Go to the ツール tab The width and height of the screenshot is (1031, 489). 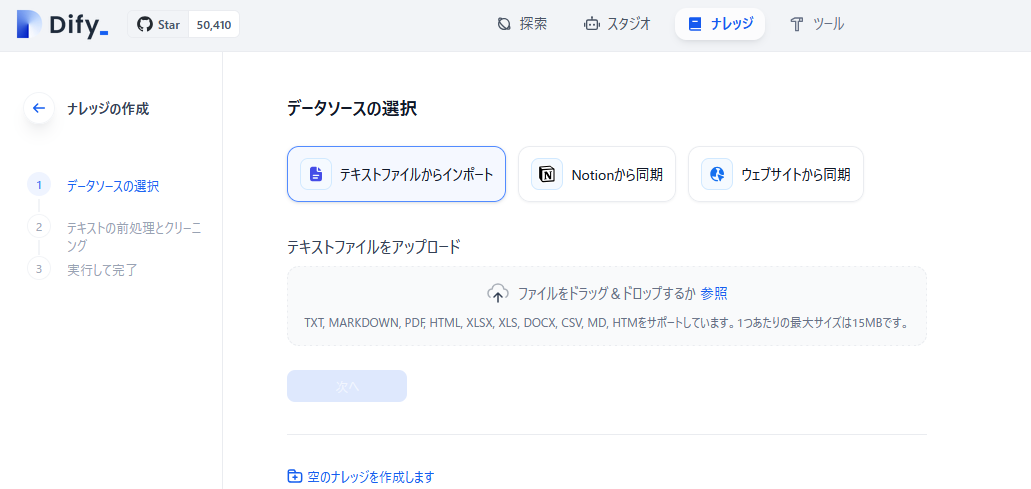[x=817, y=24]
